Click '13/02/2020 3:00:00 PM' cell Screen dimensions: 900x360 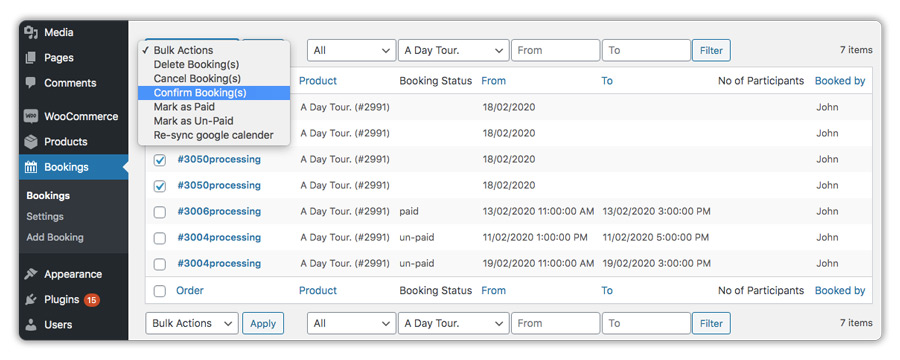656,211
